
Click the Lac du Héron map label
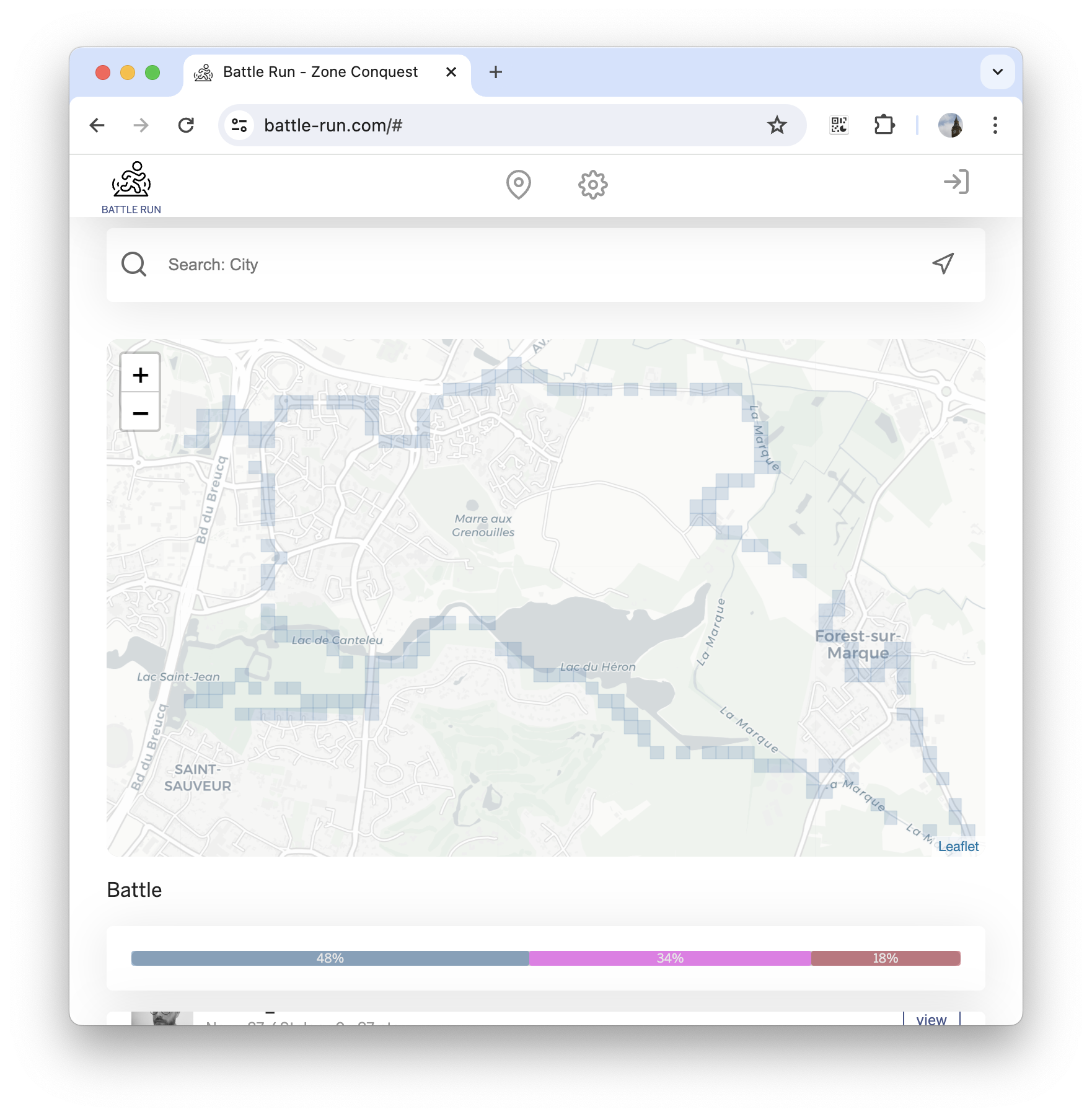point(597,667)
